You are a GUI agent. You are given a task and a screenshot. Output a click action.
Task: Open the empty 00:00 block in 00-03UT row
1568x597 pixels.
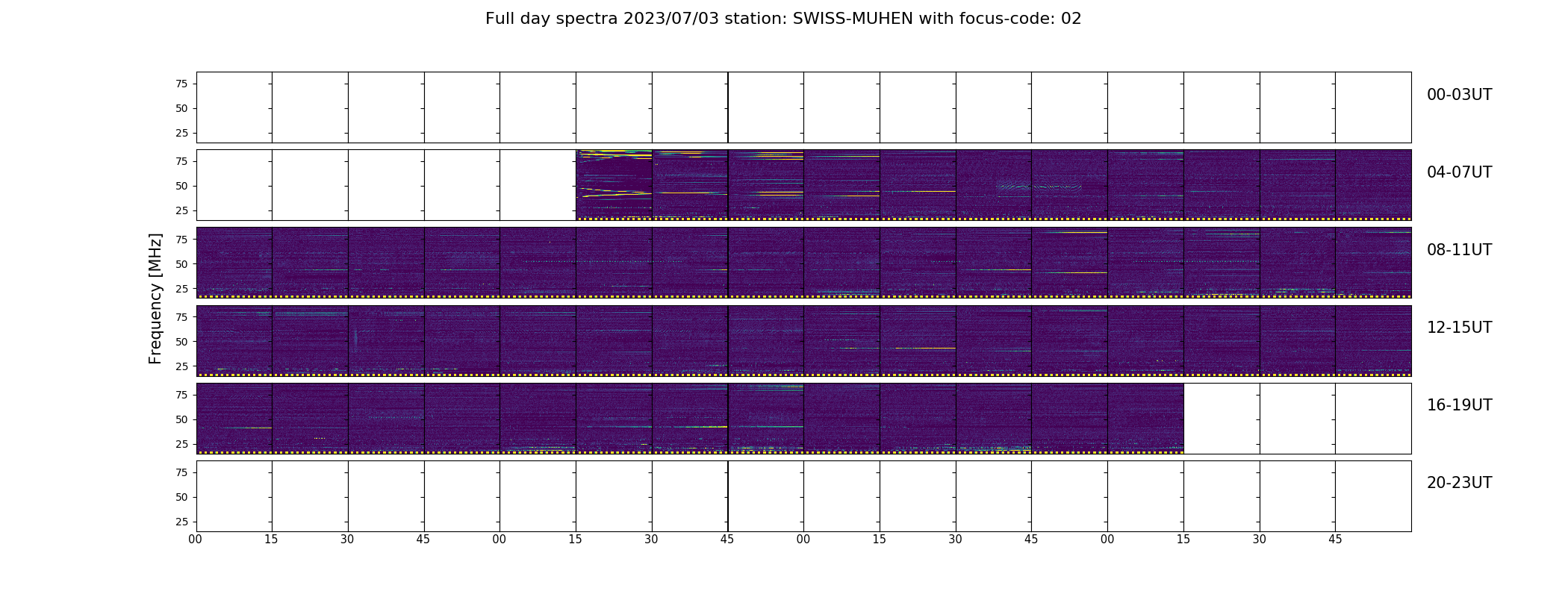[x=234, y=107]
